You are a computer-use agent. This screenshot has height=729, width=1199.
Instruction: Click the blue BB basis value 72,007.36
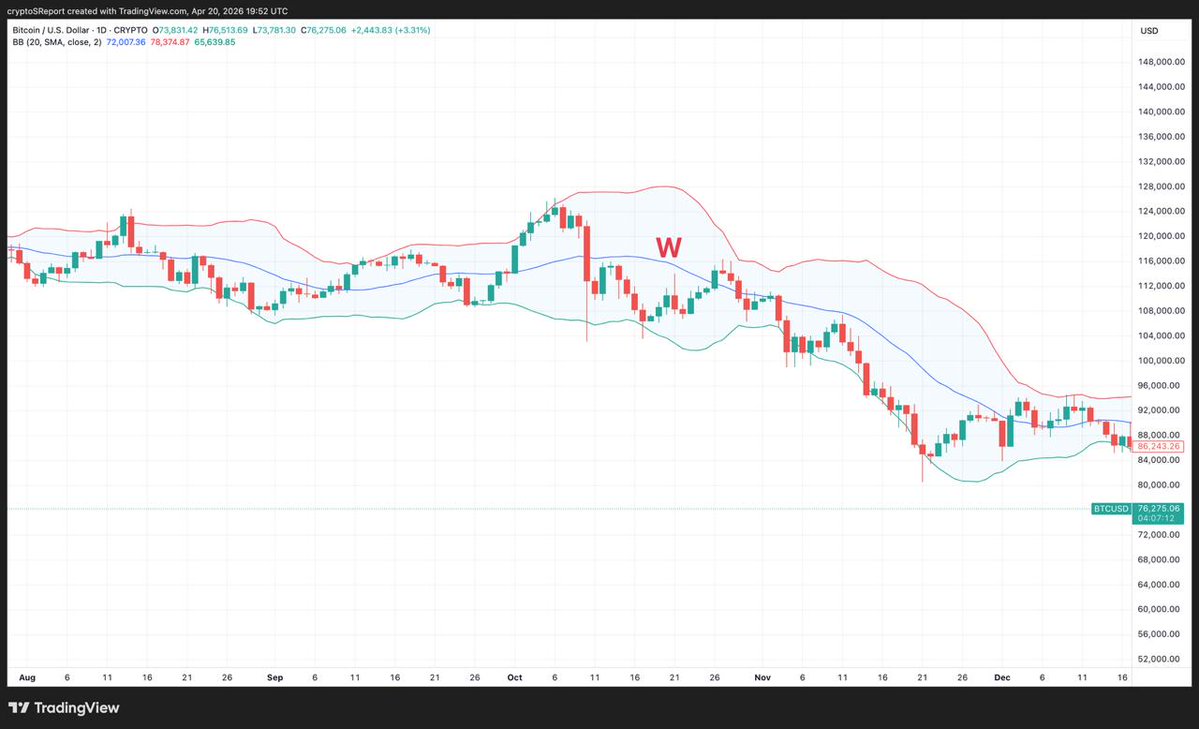[x=125, y=42]
